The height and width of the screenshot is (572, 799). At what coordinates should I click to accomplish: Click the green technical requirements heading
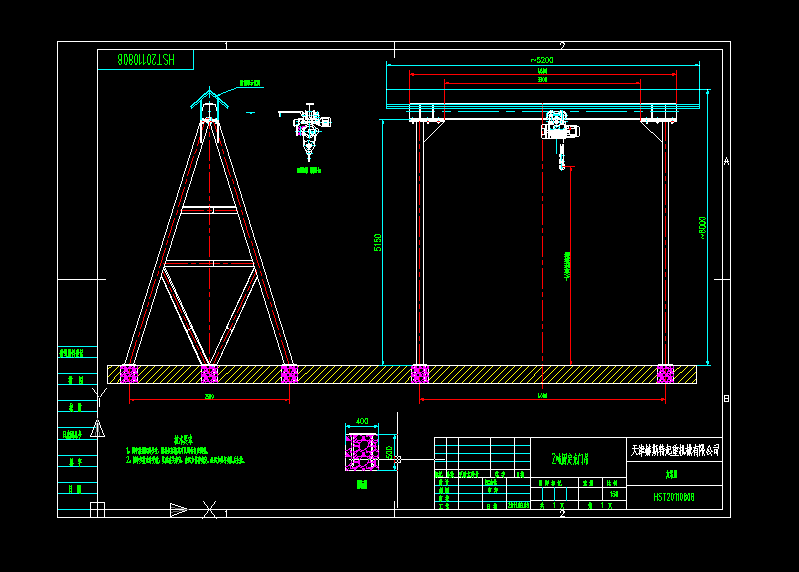(183, 440)
